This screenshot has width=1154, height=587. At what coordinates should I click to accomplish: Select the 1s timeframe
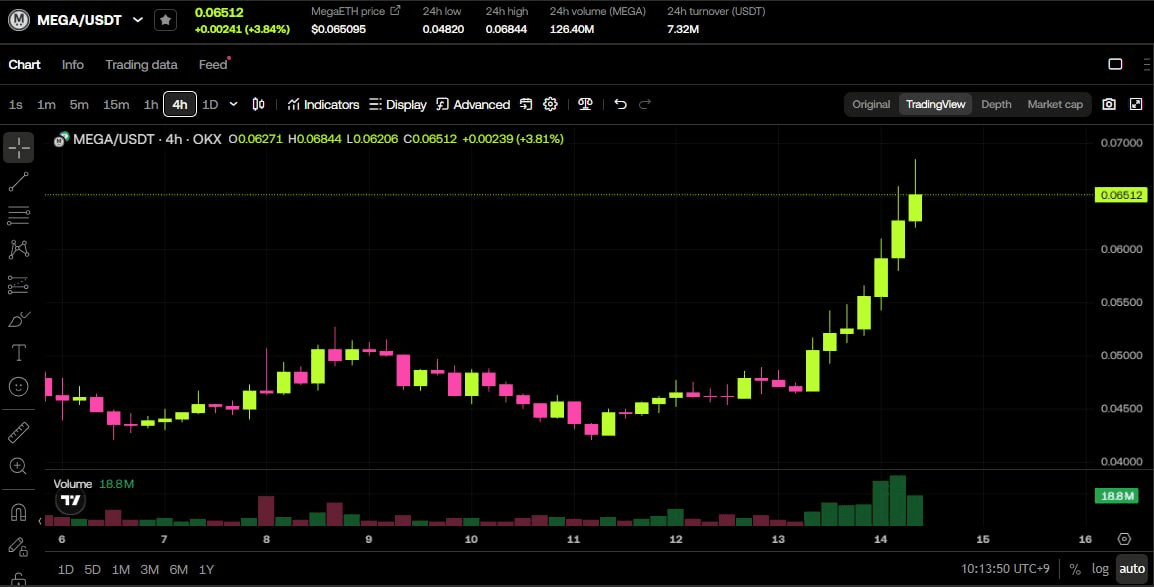[x=15, y=104]
